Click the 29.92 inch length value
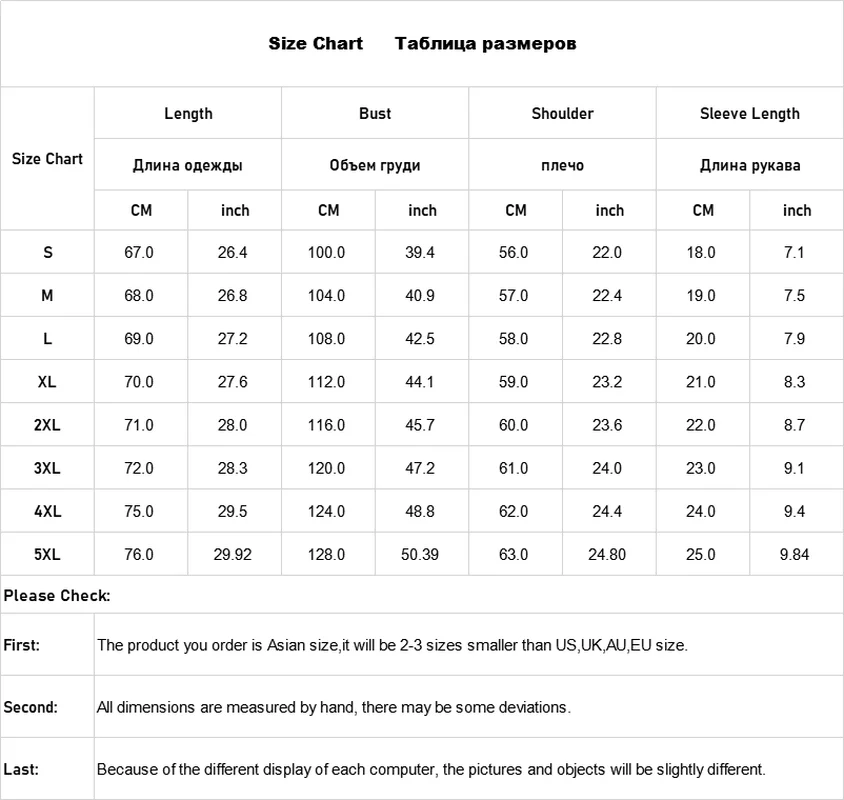Viewport: 844px width, 800px height. click(x=233, y=554)
